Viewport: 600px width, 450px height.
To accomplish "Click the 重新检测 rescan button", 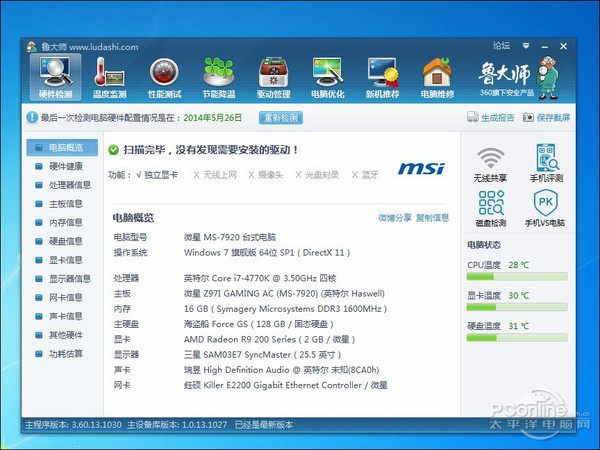I will 281,117.
